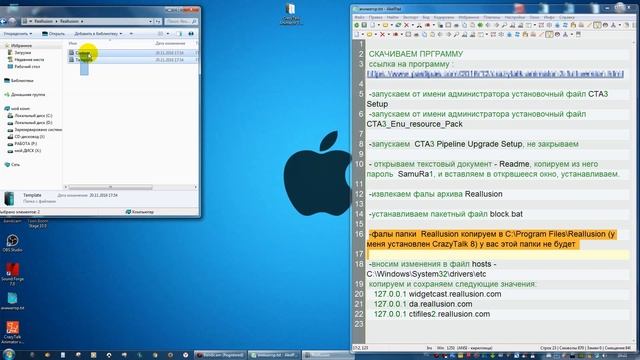This screenshot has width=640, height=360.
Task: Click the Save diskette icon in AkelPad toolbar
Action: [364, 25]
